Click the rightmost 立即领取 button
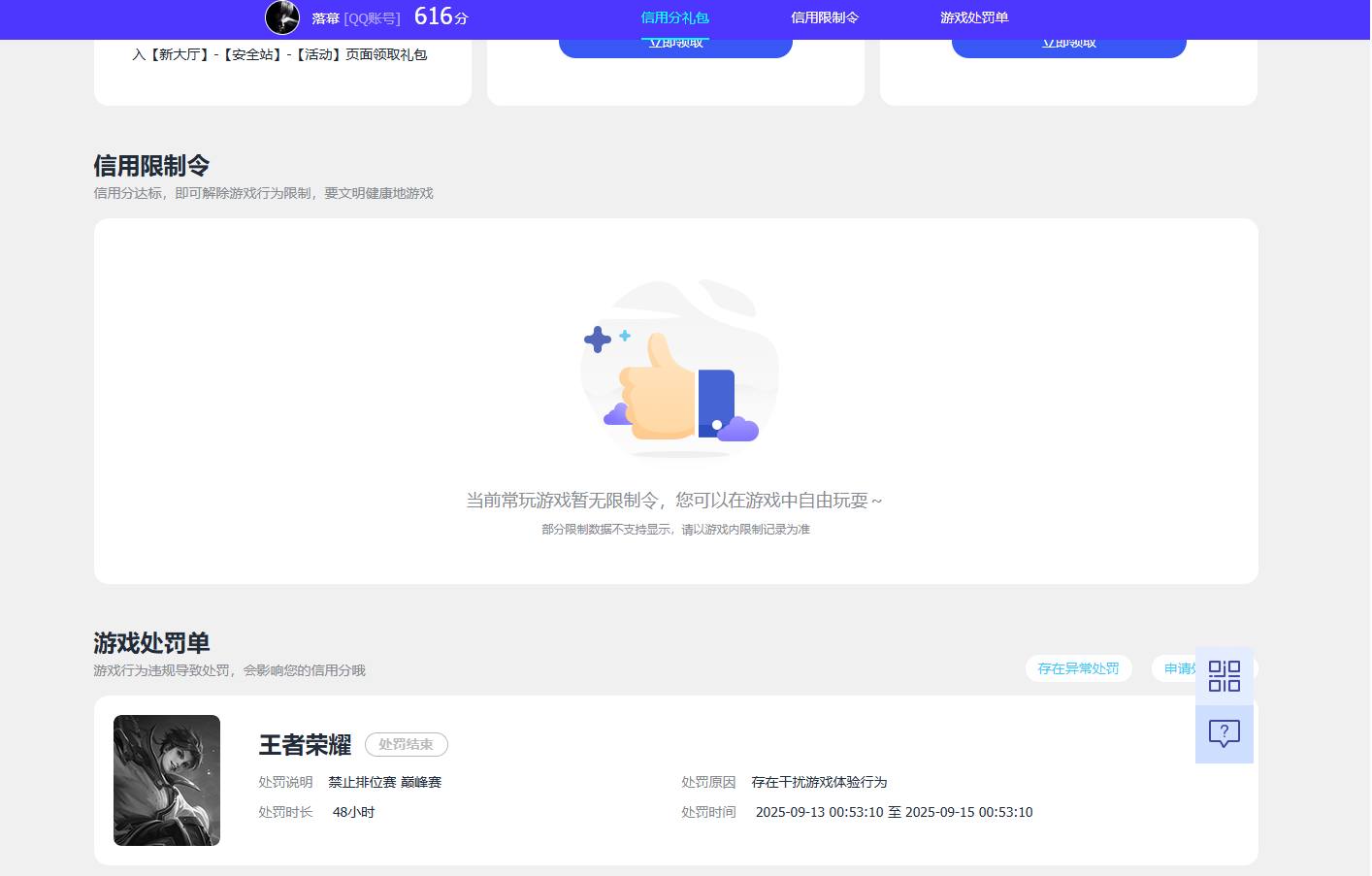Viewport: 1372px width, 876px height. (x=1068, y=42)
